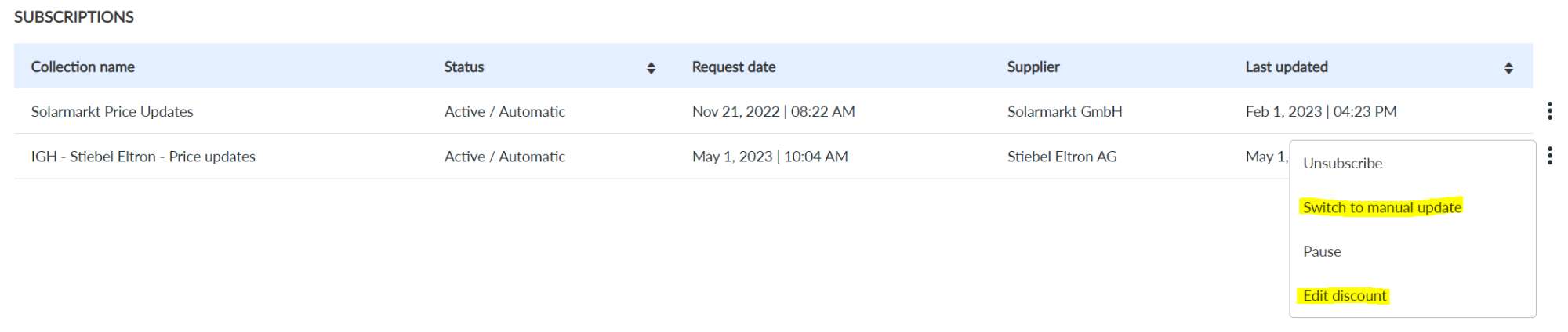Click the supplier Stiebel Eltron AG
The image size is (1568, 332).
click(x=1062, y=157)
